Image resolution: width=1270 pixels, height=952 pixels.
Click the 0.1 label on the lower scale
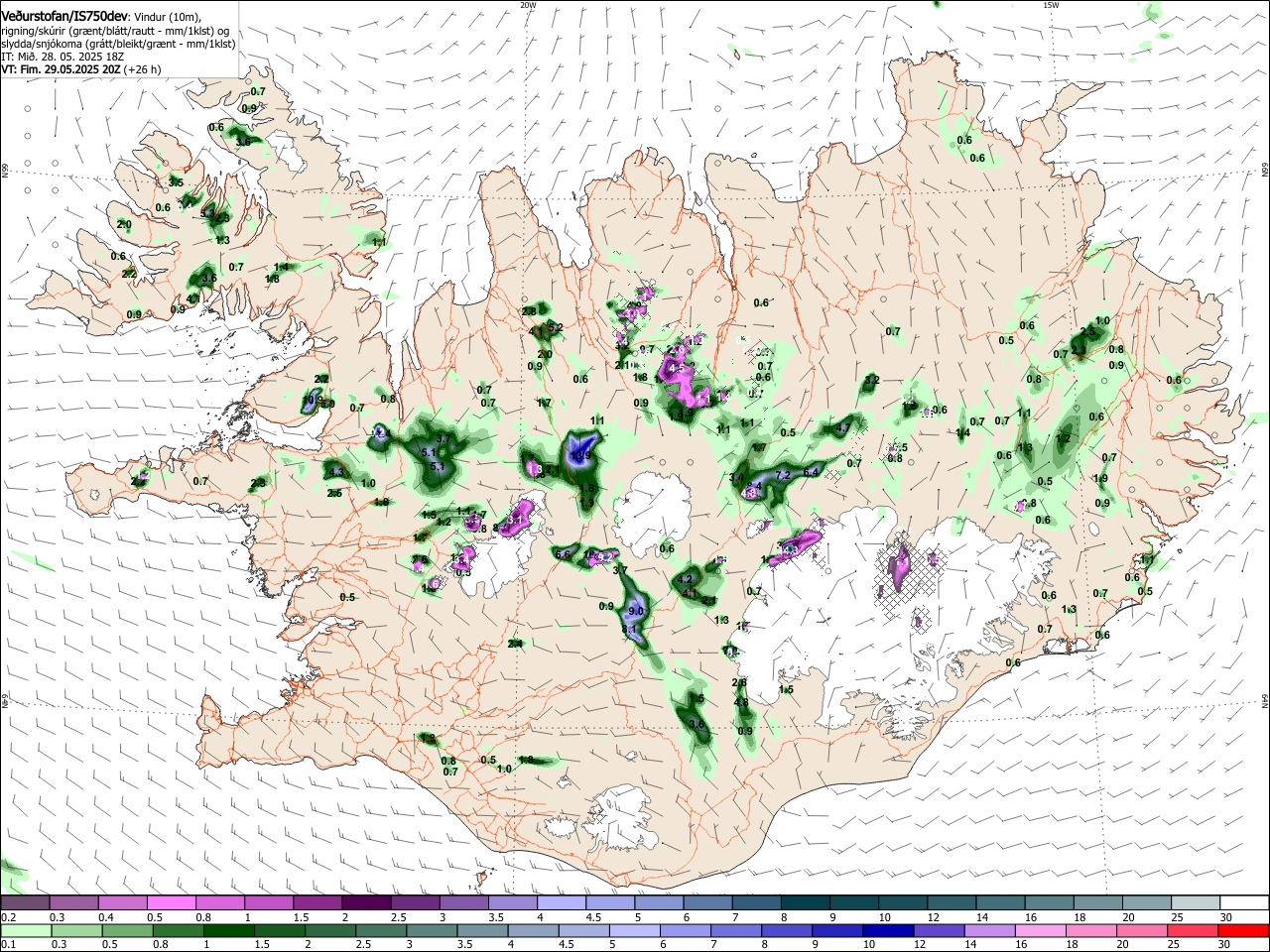coord(8,945)
